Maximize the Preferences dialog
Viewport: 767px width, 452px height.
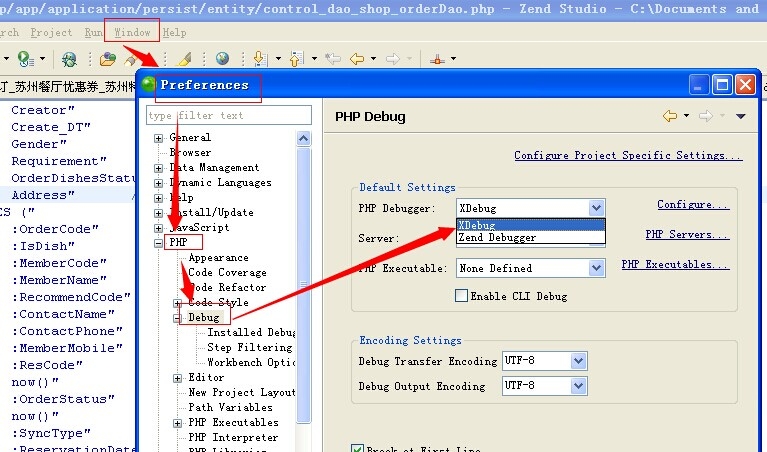722,85
